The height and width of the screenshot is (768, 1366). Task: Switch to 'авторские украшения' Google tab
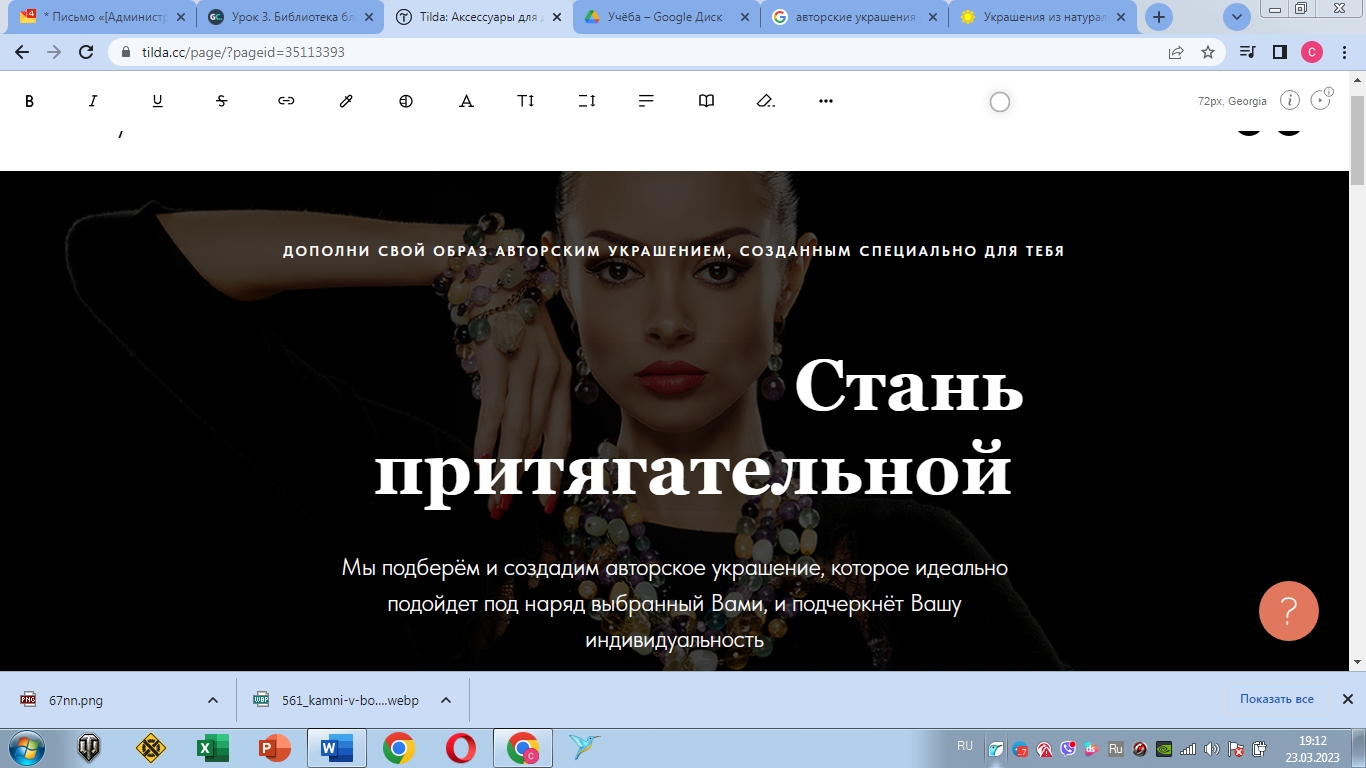coord(854,17)
